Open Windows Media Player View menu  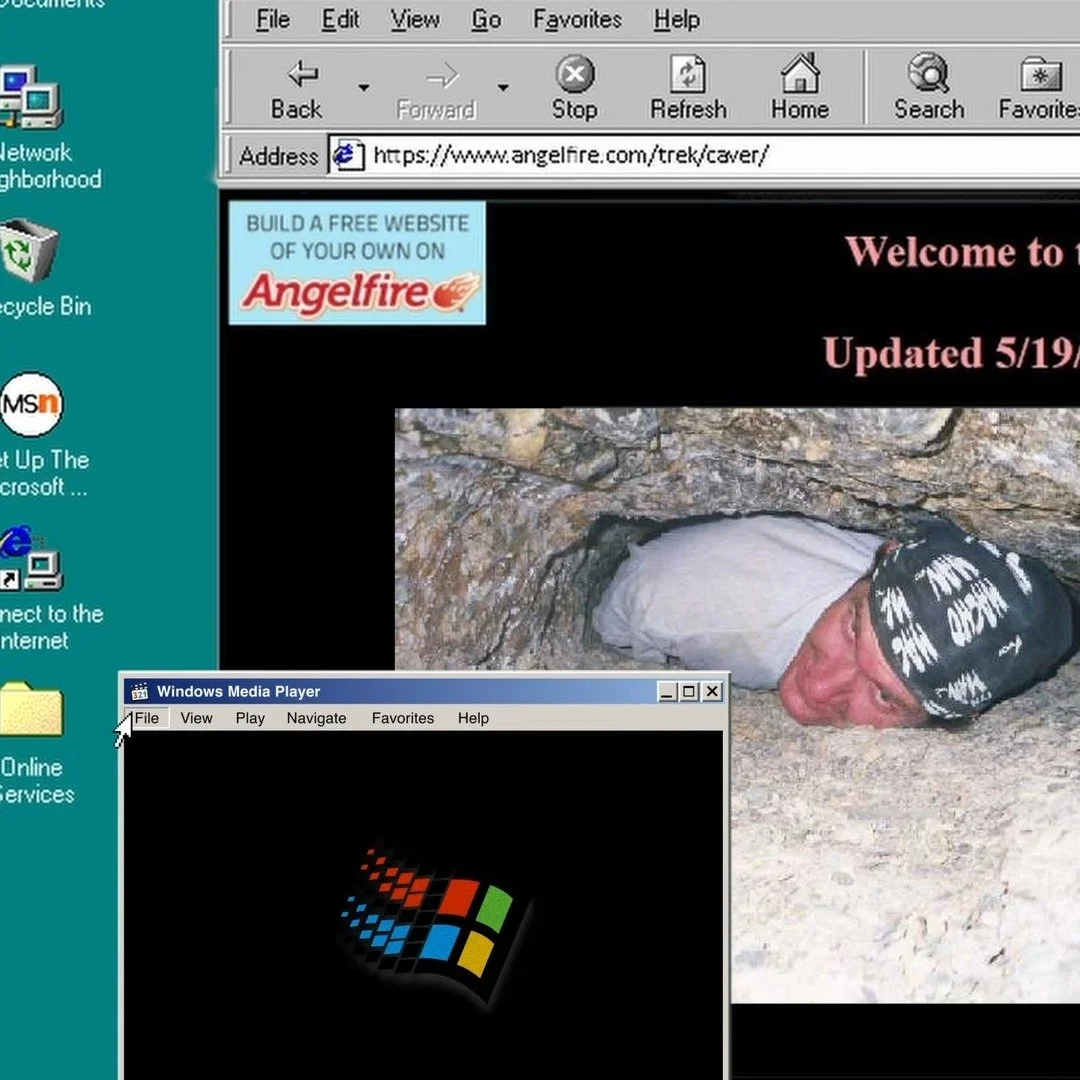(196, 718)
